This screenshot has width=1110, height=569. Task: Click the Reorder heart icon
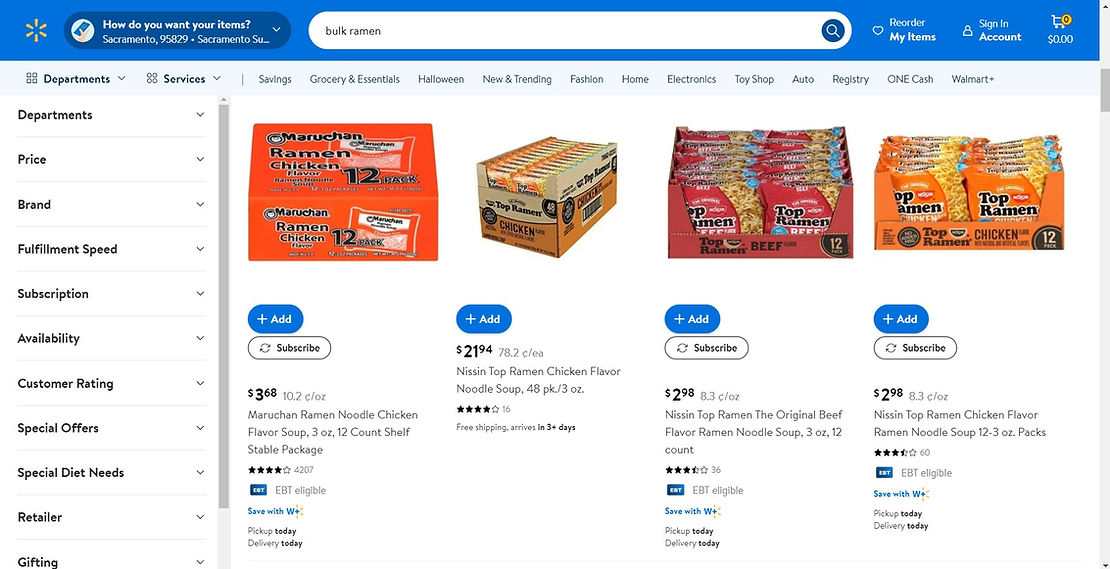click(878, 30)
